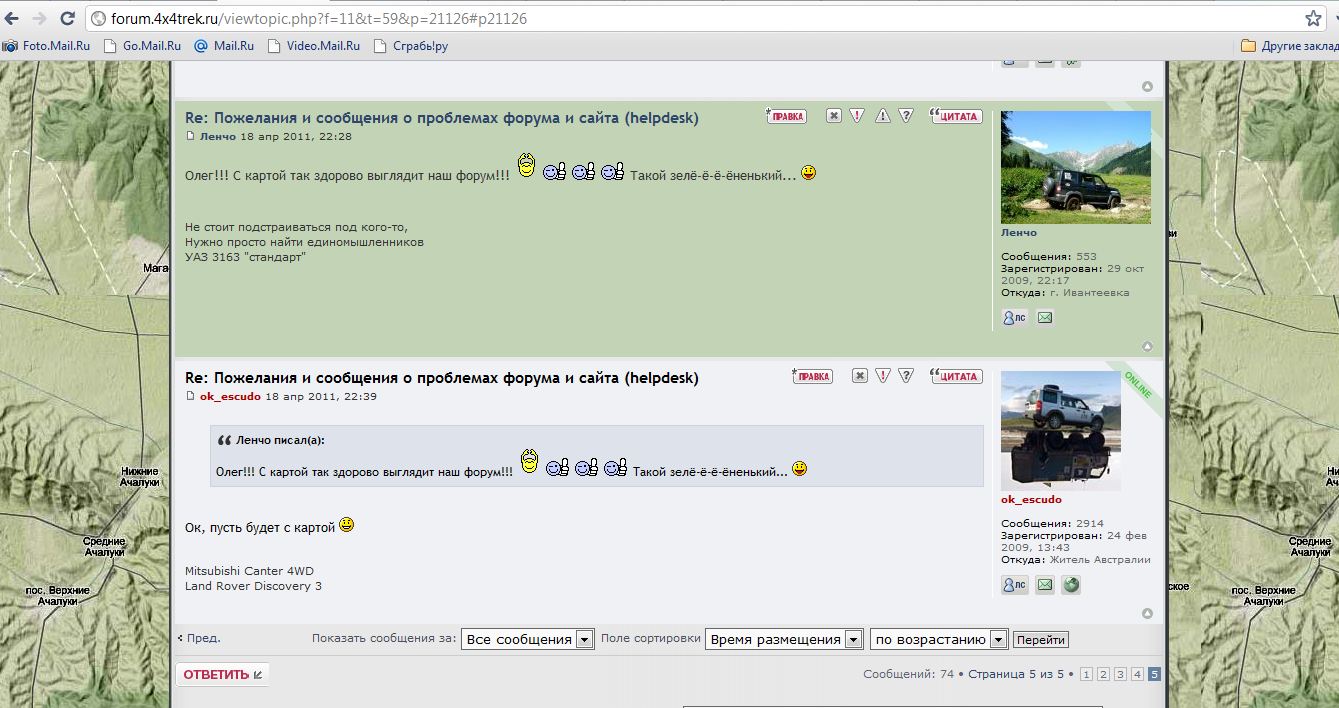The height and width of the screenshot is (708, 1339).
Task: Open ok_escudo's website via the globe icon
Action: (1071, 585)
